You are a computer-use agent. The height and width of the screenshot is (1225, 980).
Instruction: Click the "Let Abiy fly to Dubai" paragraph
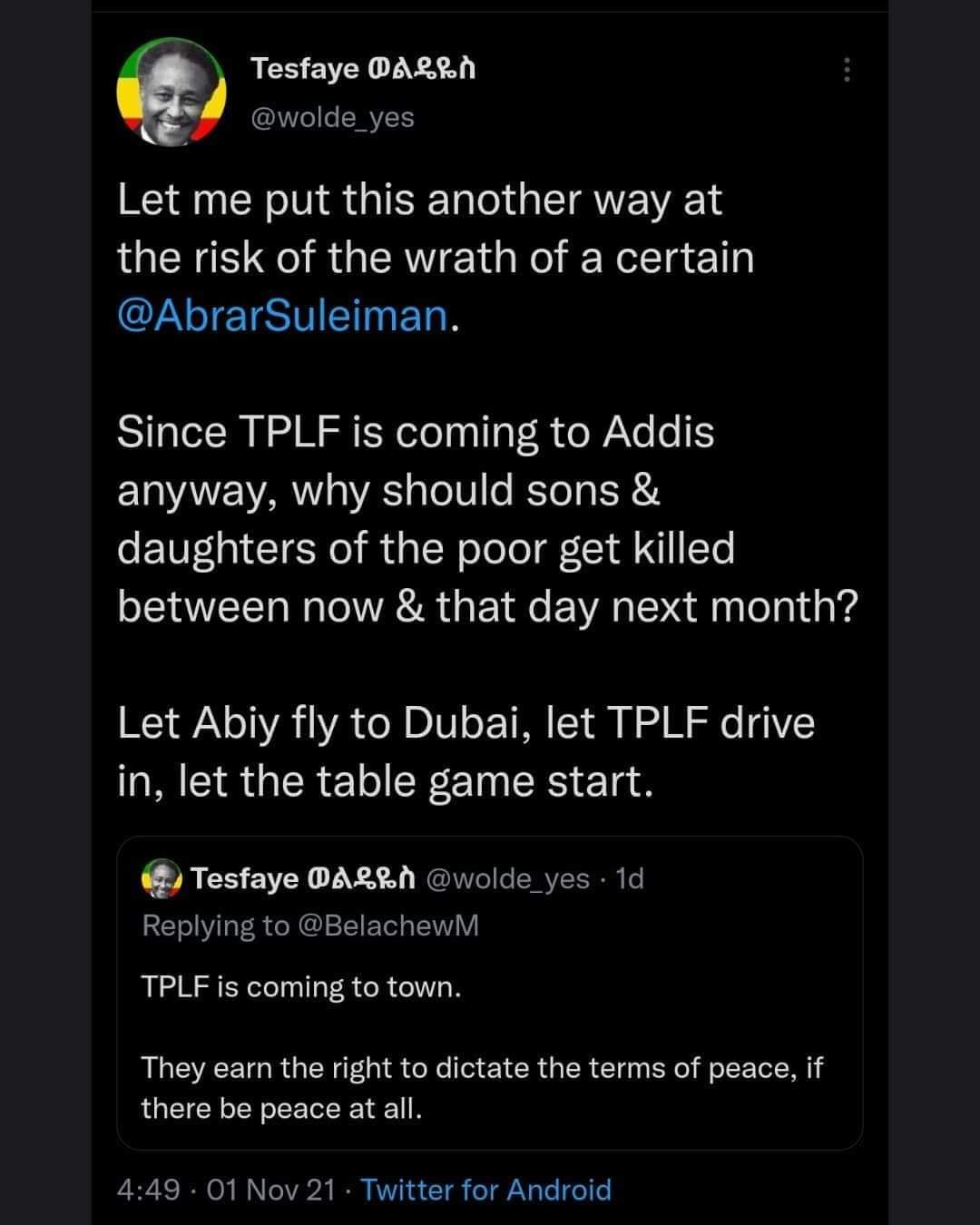(x=466, y=752)
